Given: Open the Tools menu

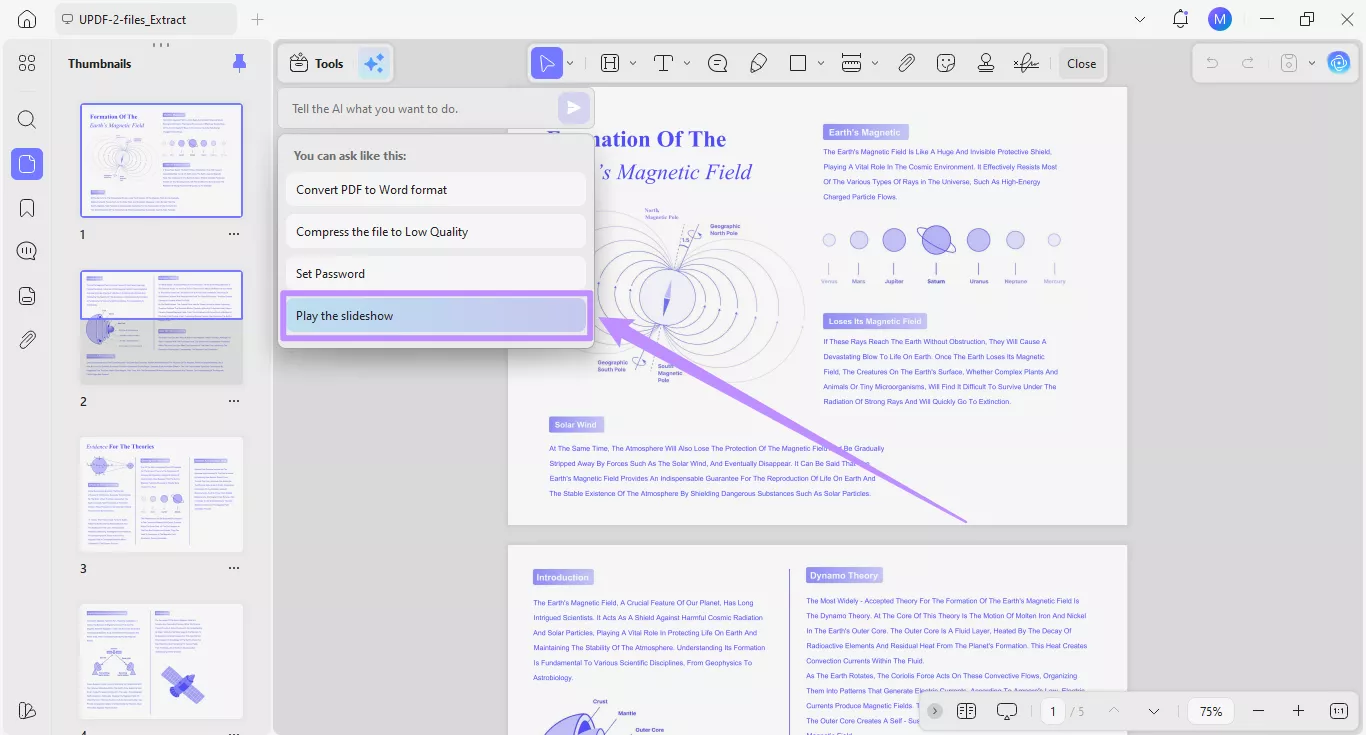Looking at the screenshot, I should pos(316,63).
